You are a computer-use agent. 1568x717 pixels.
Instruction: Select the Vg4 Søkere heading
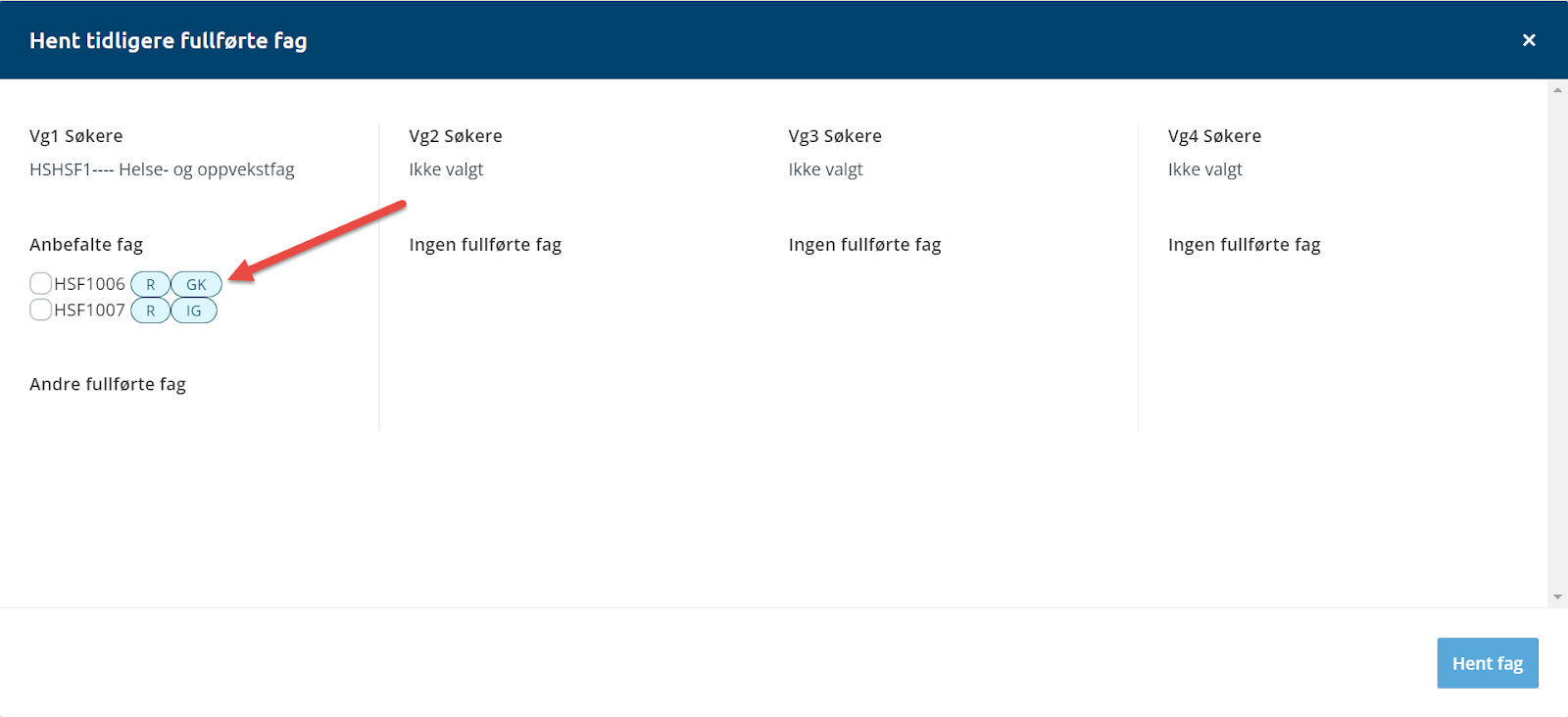[1214, 136]
